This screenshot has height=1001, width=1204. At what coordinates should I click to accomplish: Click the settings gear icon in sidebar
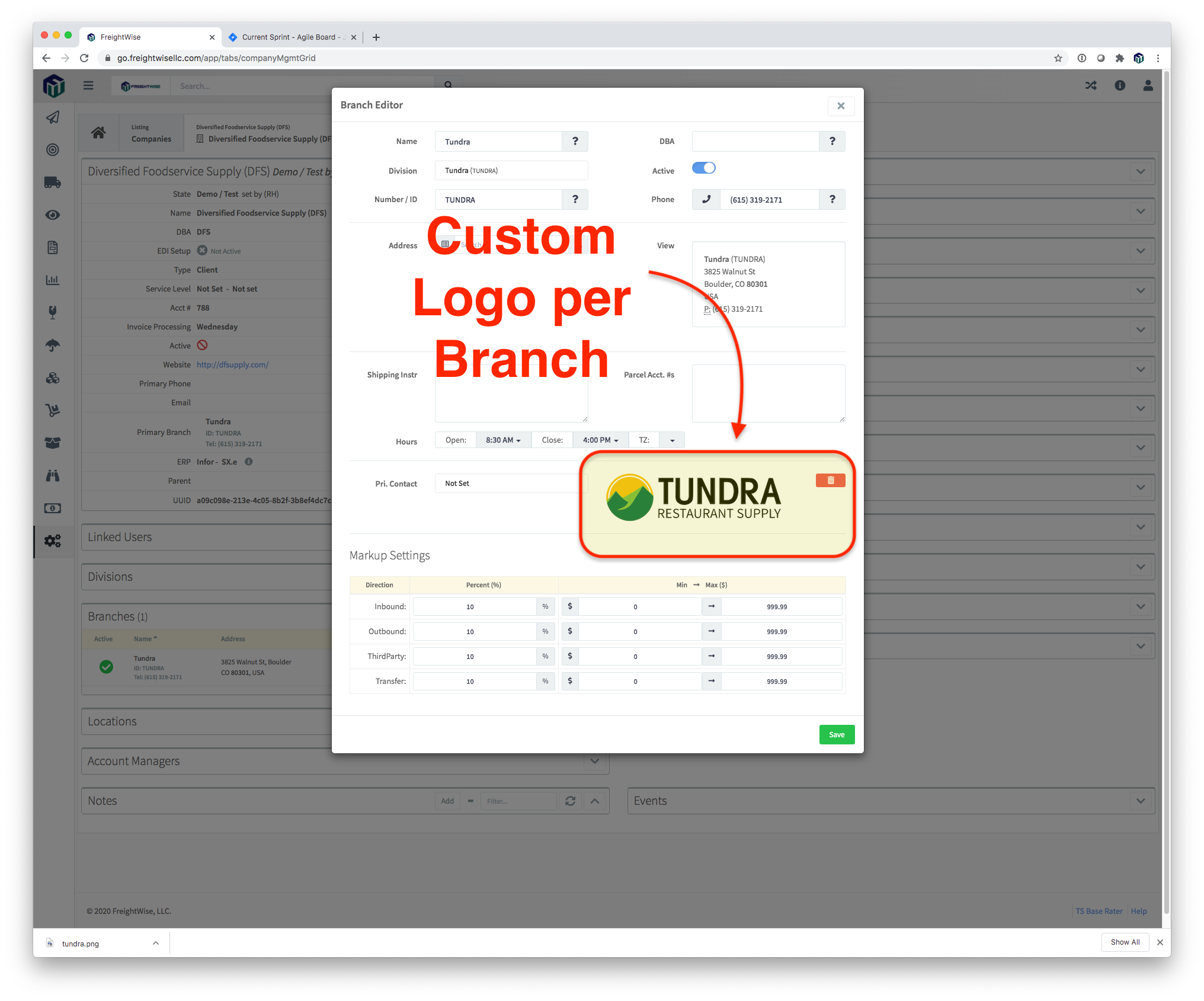point(53,542)
